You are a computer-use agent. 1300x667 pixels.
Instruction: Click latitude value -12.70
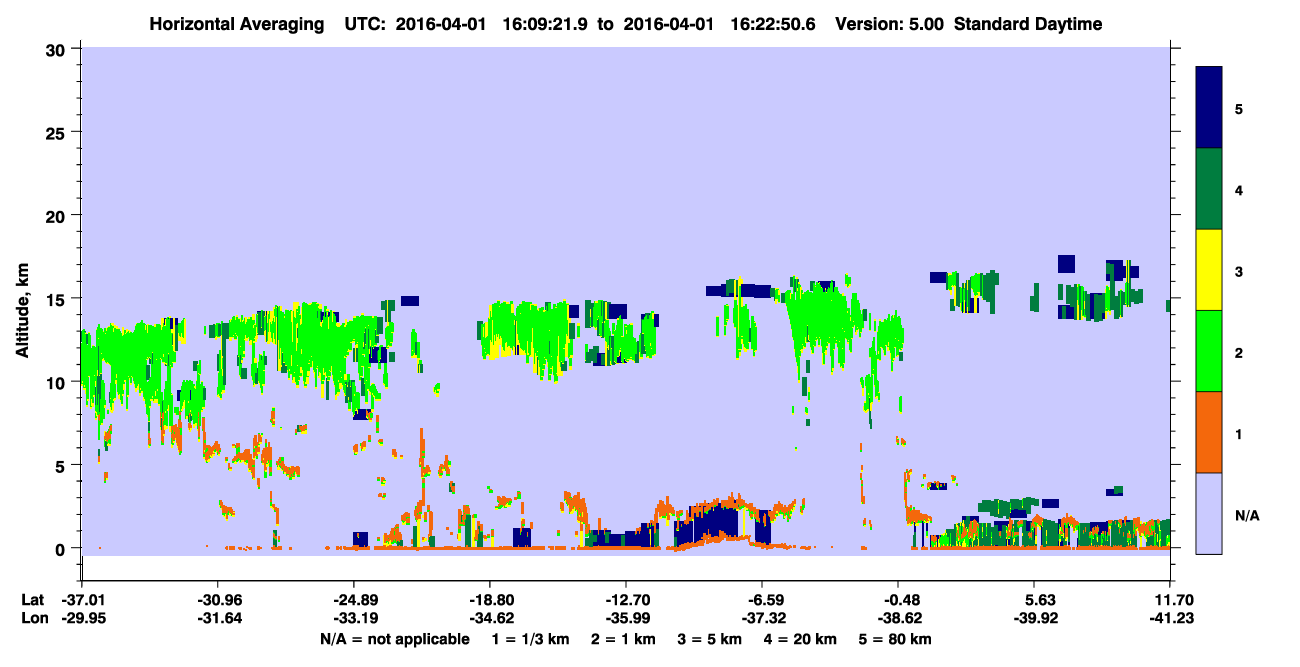pos(626,600)
